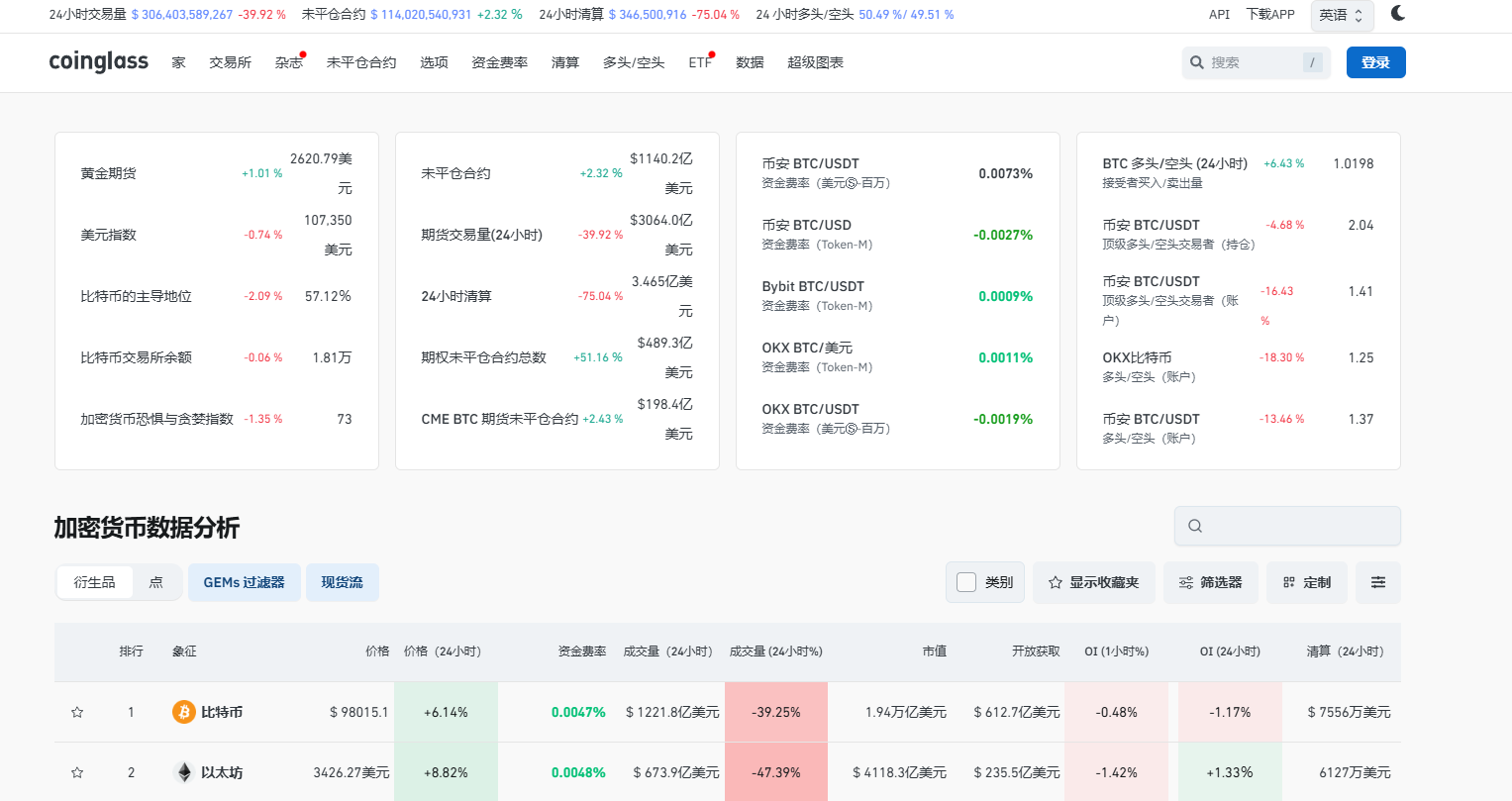
Task: Toggle dark mode moon icon
Action: [x=1398, y=13]
